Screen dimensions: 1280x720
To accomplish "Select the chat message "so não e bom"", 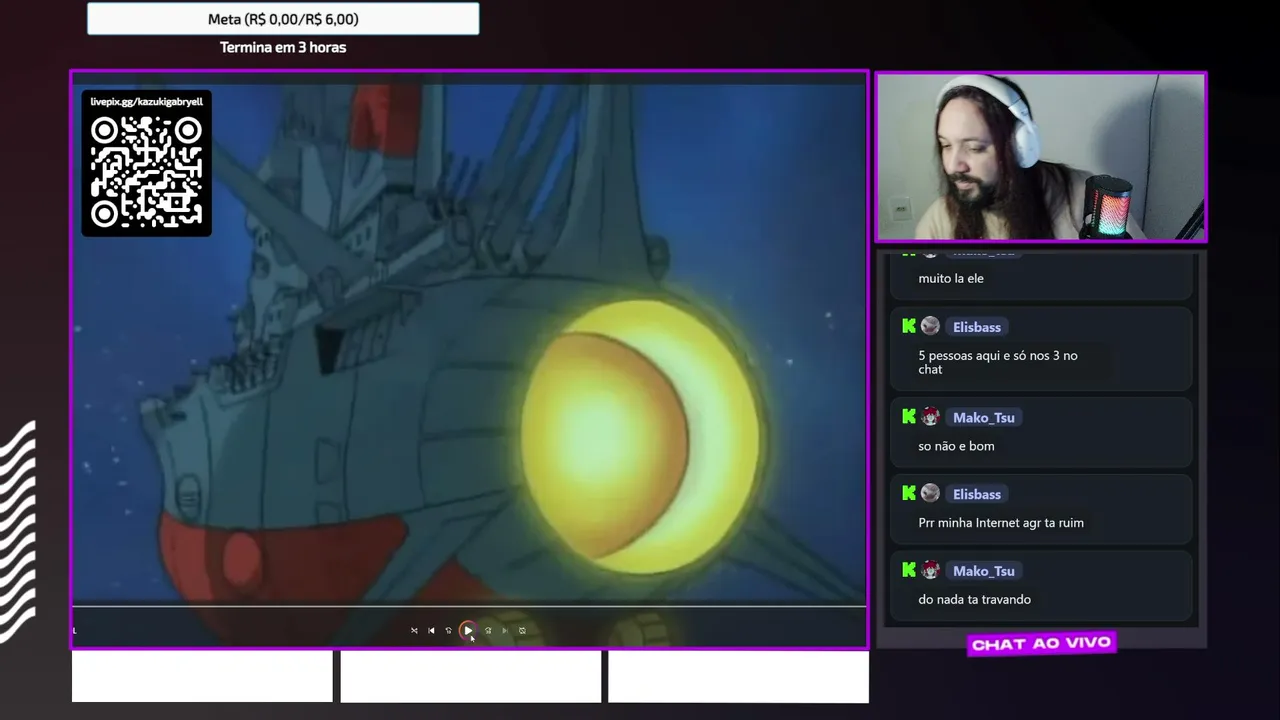I will [956, 446].
